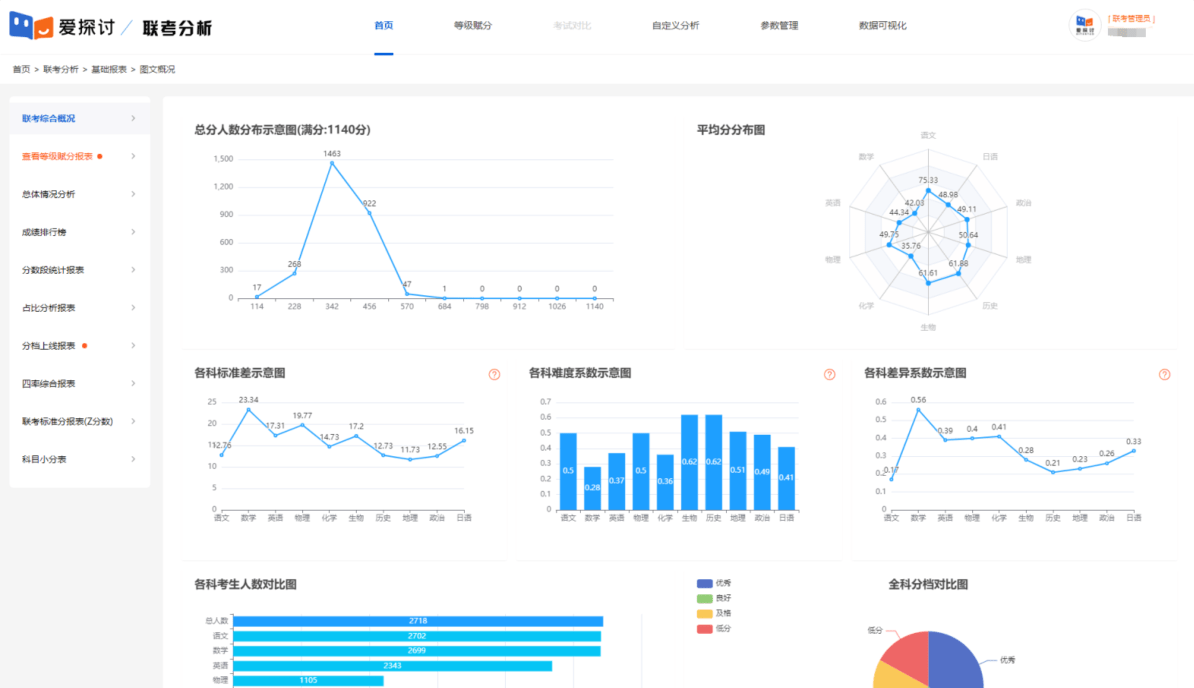Open help icon for 各科难度系数示意图
The width and height of the screenshot is (1194, 688).
coord(829,374)
